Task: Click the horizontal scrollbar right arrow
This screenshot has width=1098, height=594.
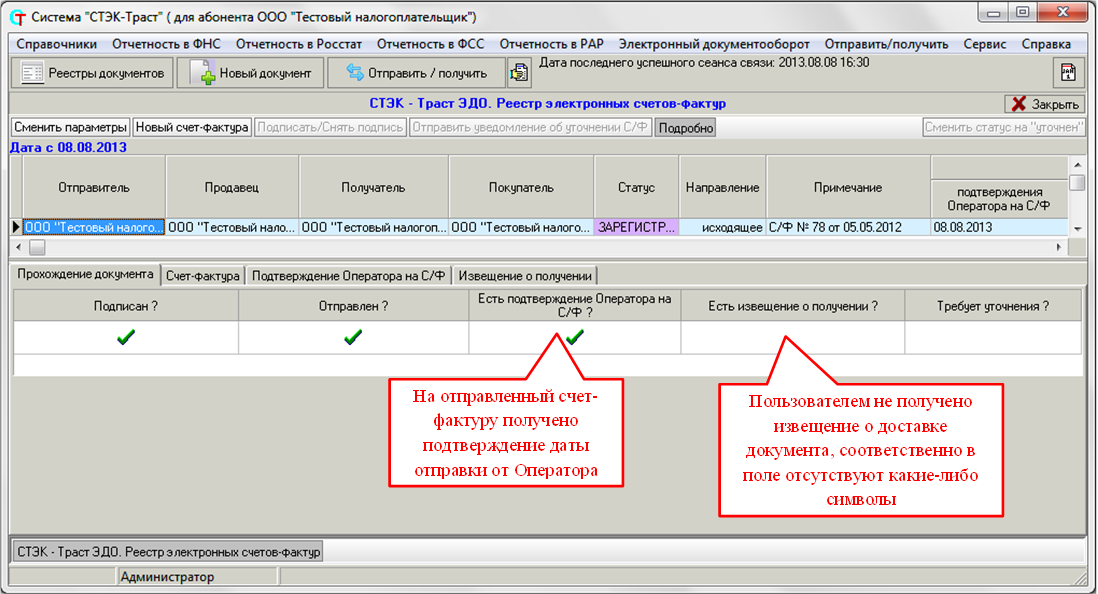Action: coord(1059,247)
